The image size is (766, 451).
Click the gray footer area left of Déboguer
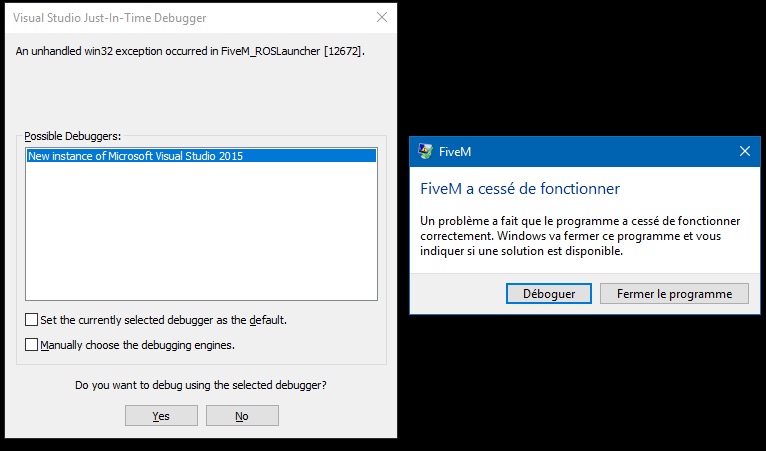tap(458, 294)
